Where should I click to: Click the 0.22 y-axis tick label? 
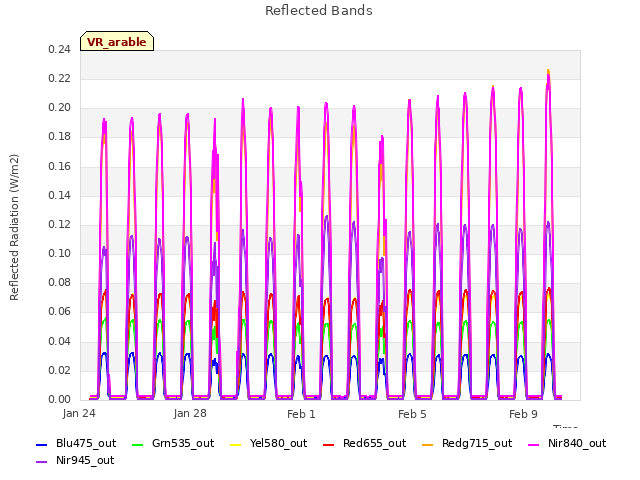60,79
